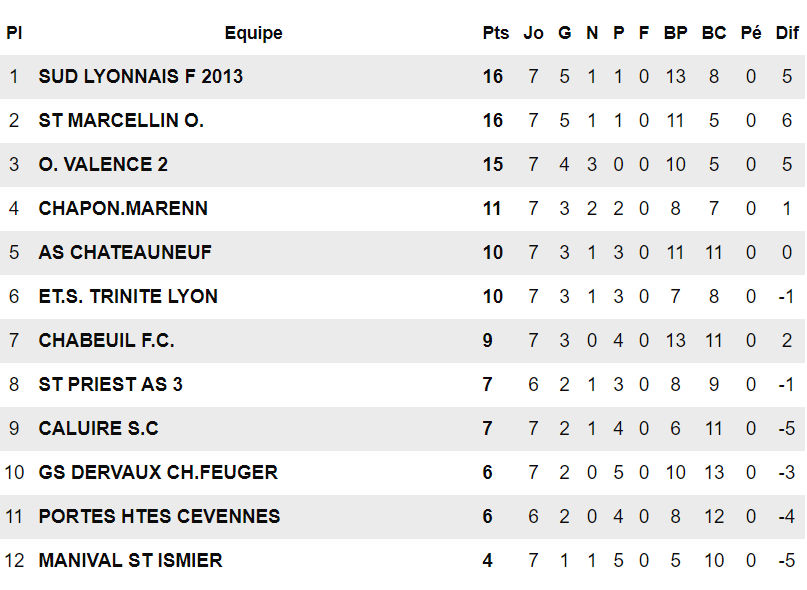The height and width of the screenshot is (590, 807).
Task: Click the Pé column header
Action: pos(751,33)
